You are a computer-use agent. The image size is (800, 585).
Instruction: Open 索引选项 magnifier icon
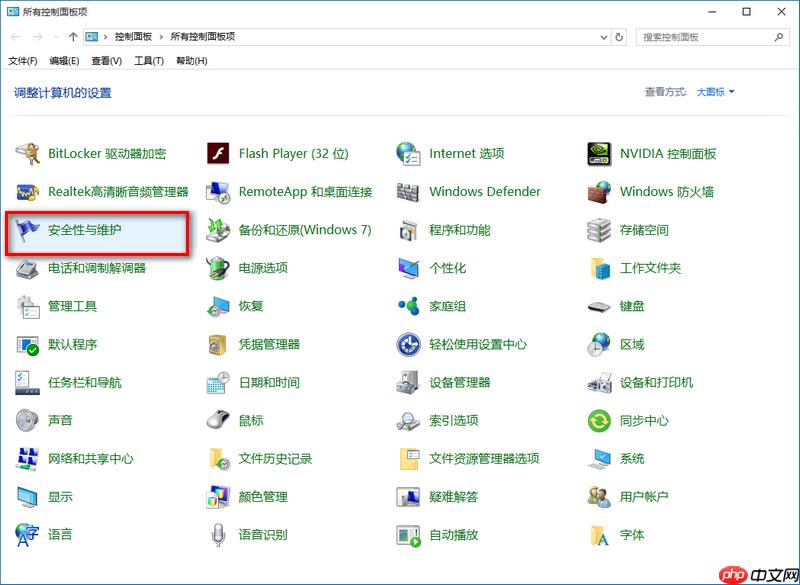(x=408, y=421)
